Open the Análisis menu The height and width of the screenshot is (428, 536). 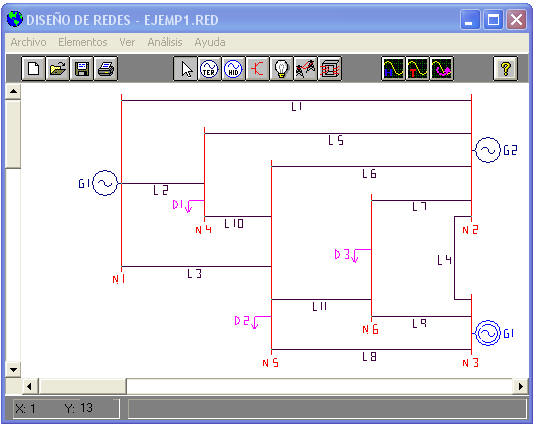pyautogui.click(x=165, y=42)
